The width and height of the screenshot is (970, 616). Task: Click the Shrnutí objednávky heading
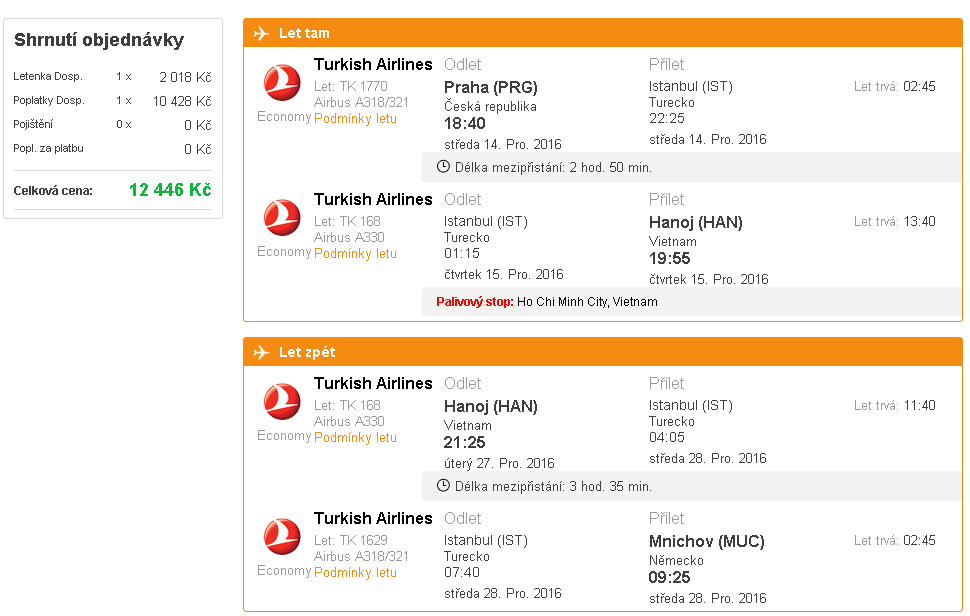coord(99,40)
